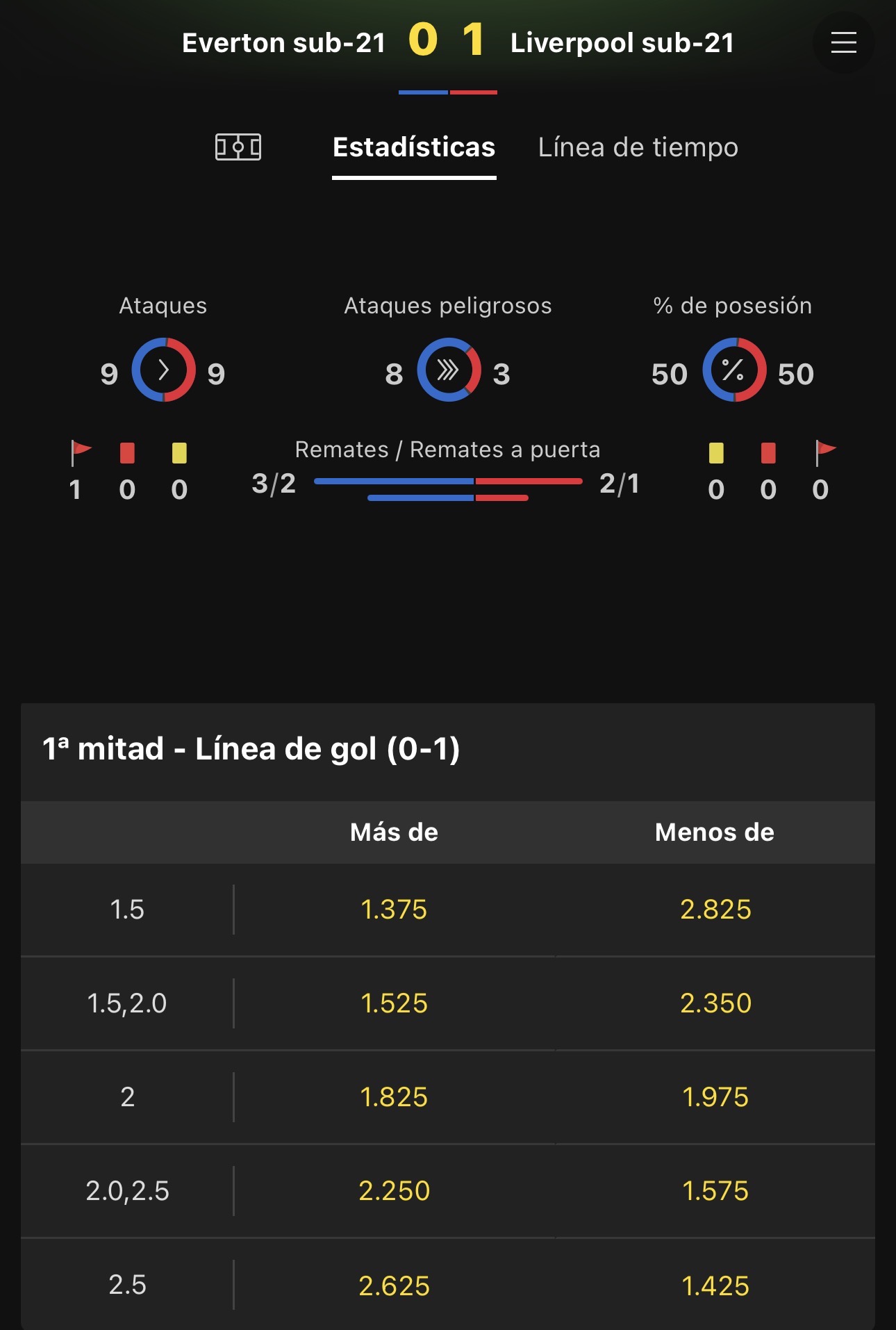Select Menos de 1.5 odds 2.825

pyautogui.click(x=715, y=910)
